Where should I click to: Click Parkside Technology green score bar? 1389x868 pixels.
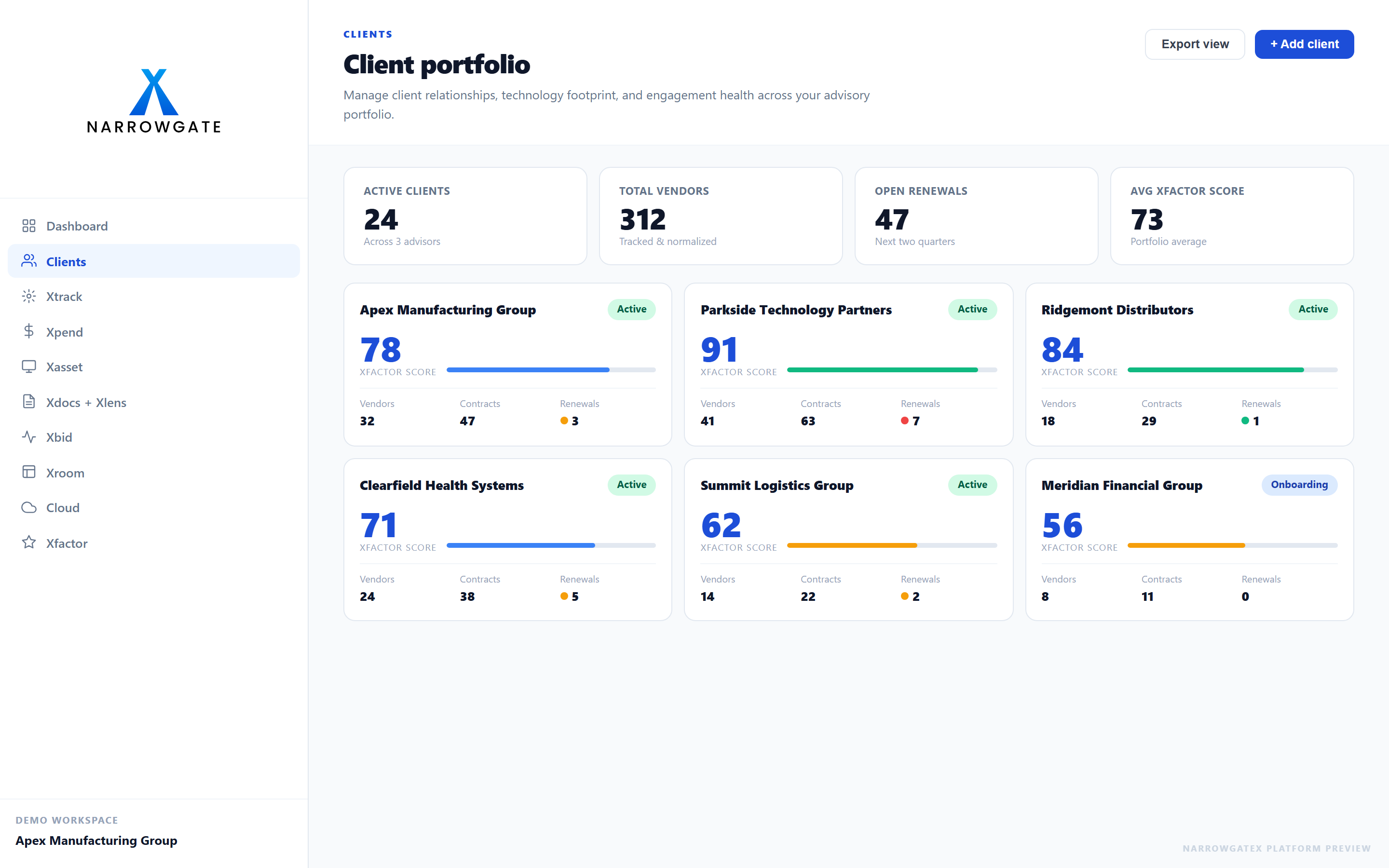coord(892,370)
